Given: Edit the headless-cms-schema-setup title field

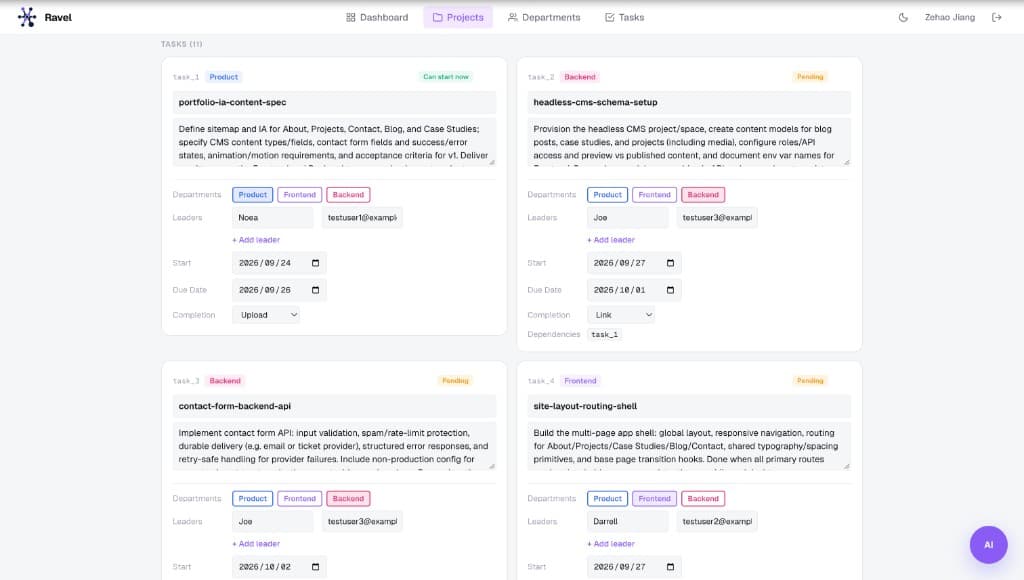Looking at the screenshot, I should (689, 103).
